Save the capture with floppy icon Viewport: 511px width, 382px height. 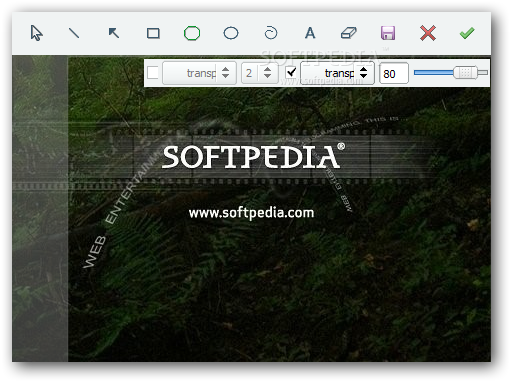point(388,33)
